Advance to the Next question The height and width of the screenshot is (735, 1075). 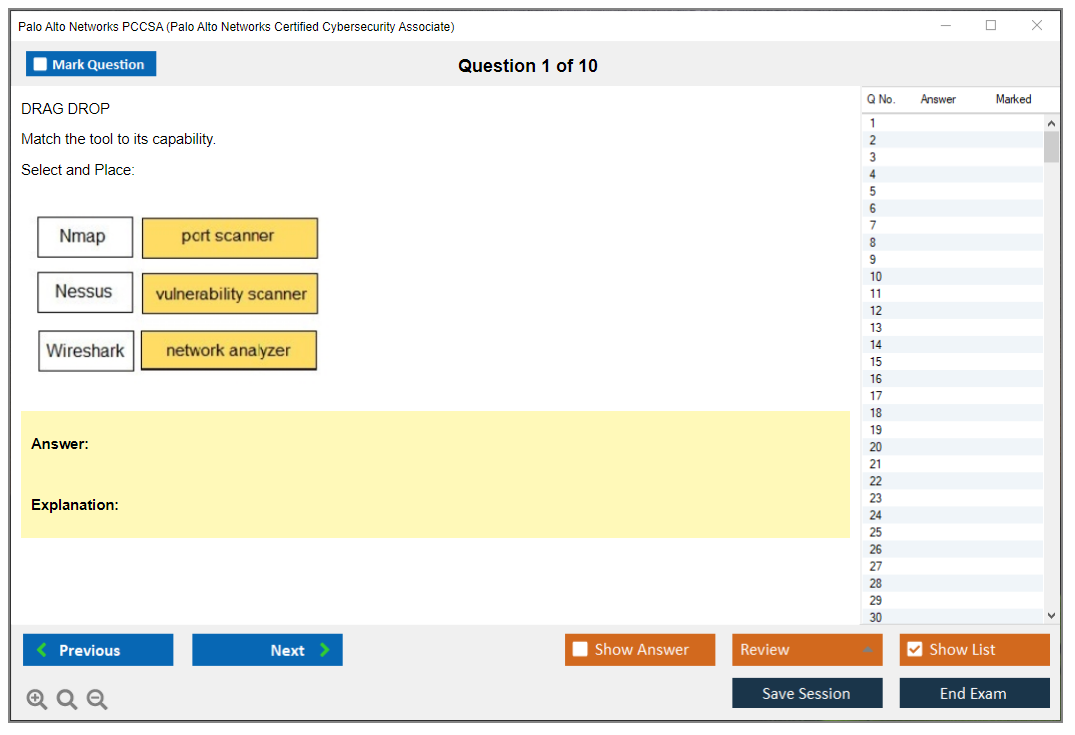point(267,650)
